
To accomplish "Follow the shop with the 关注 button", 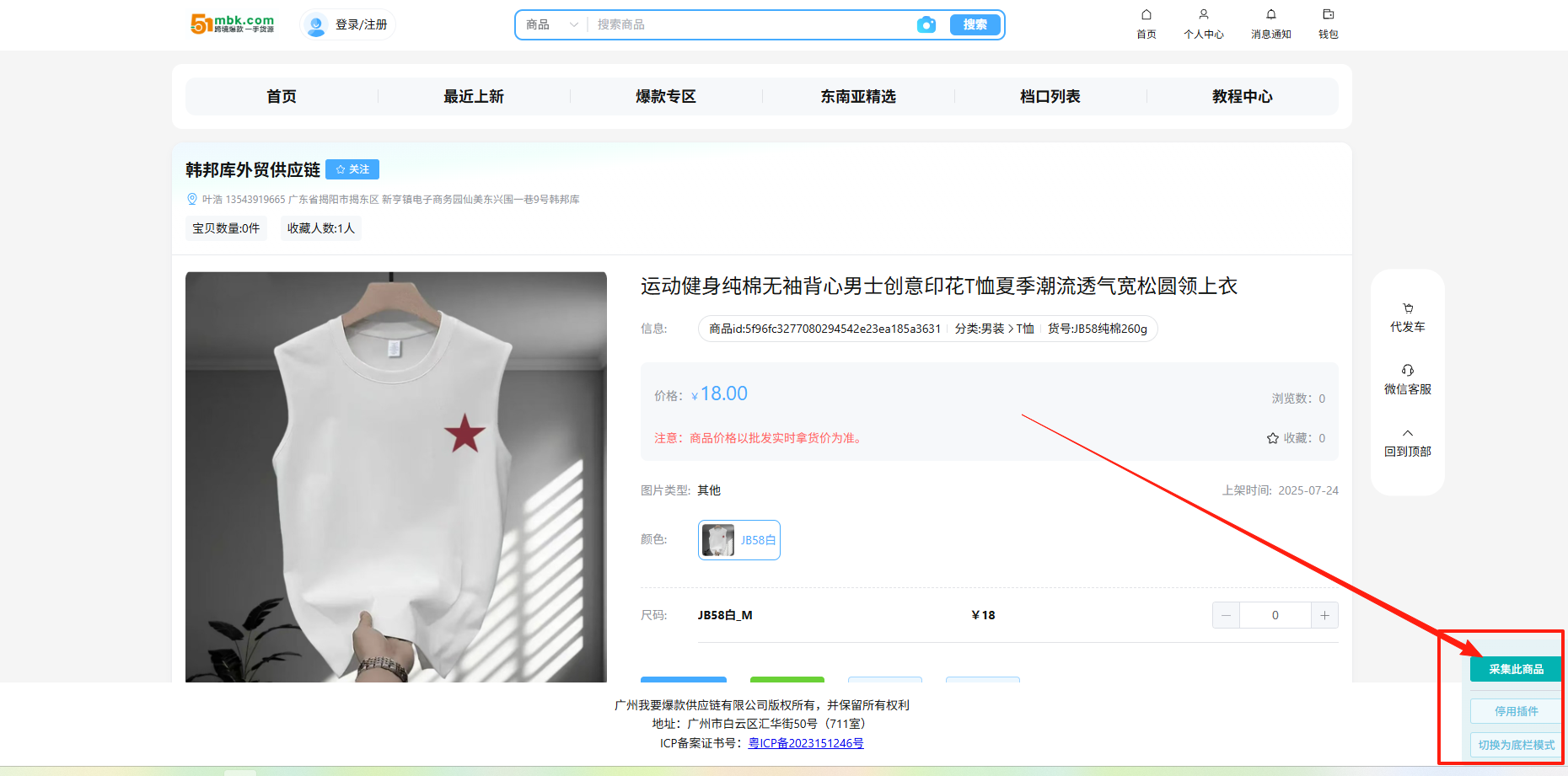I will (x=352, y=169).
